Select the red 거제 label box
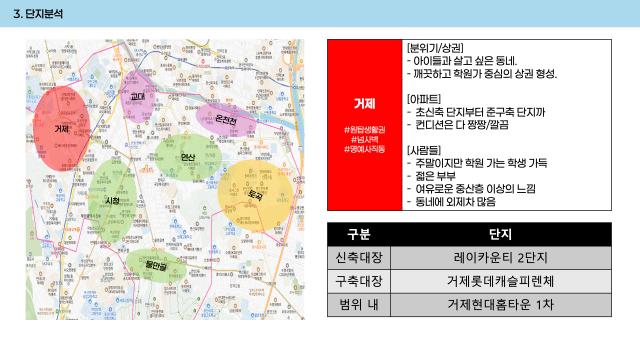The height and width of the screenshot is (360, 640). tap(364, 125)
